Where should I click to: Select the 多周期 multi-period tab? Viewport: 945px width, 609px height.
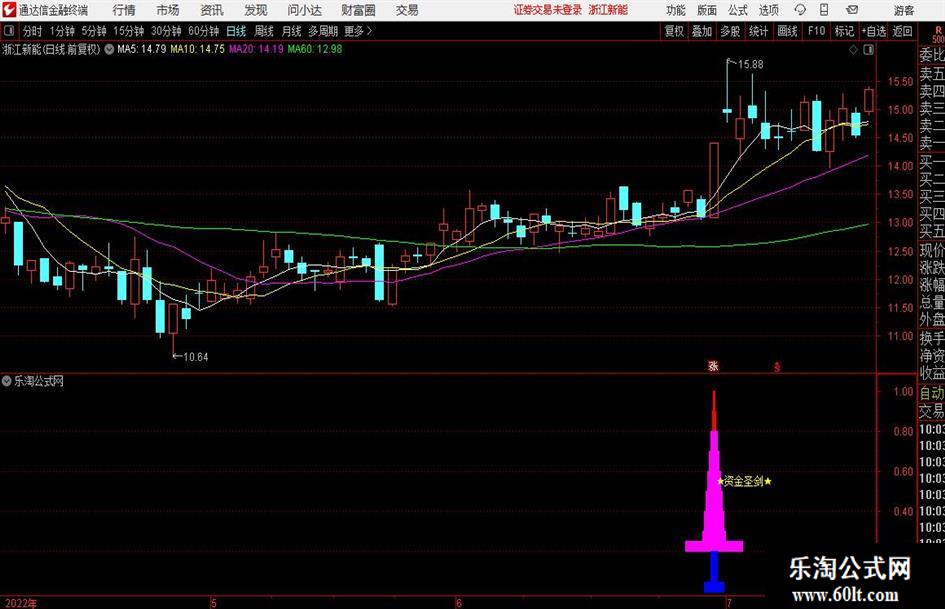click(323, 31)
